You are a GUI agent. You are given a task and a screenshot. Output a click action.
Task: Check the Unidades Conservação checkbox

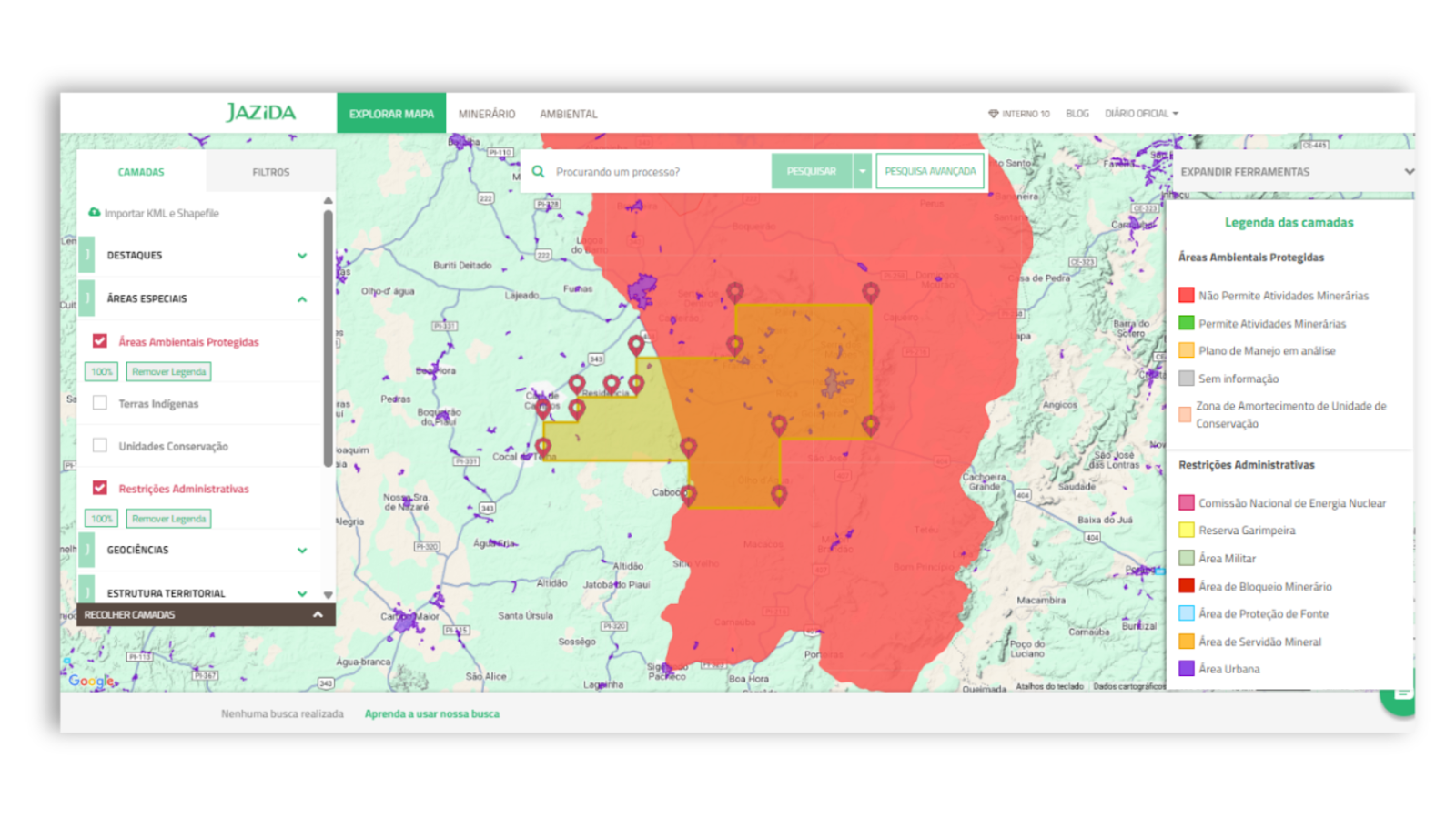[x=100, y=446]
